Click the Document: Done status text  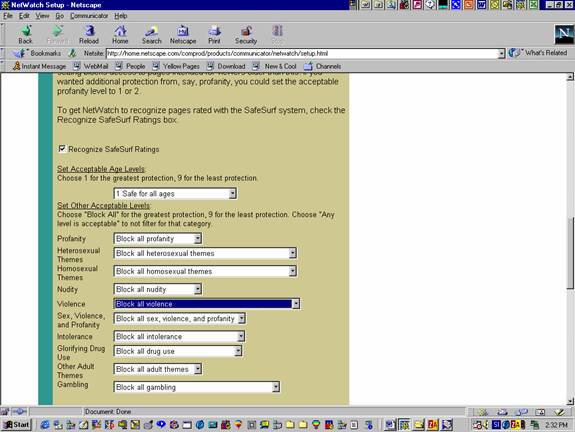coord(108,411)
